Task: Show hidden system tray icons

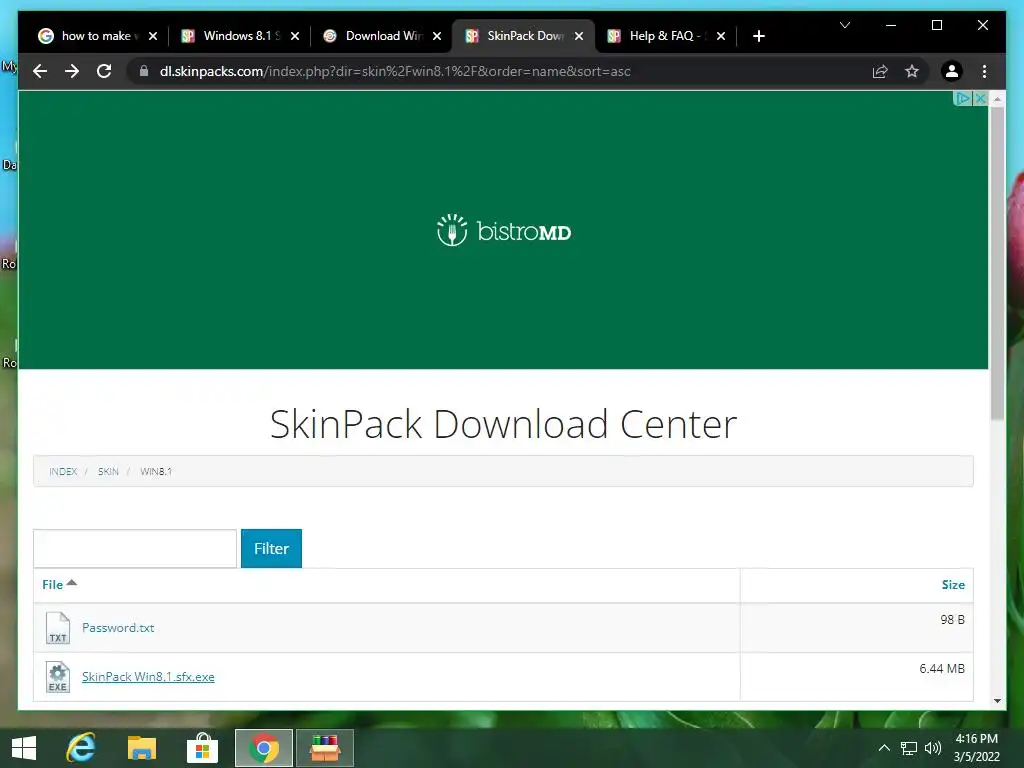Action: click(884, 748)
